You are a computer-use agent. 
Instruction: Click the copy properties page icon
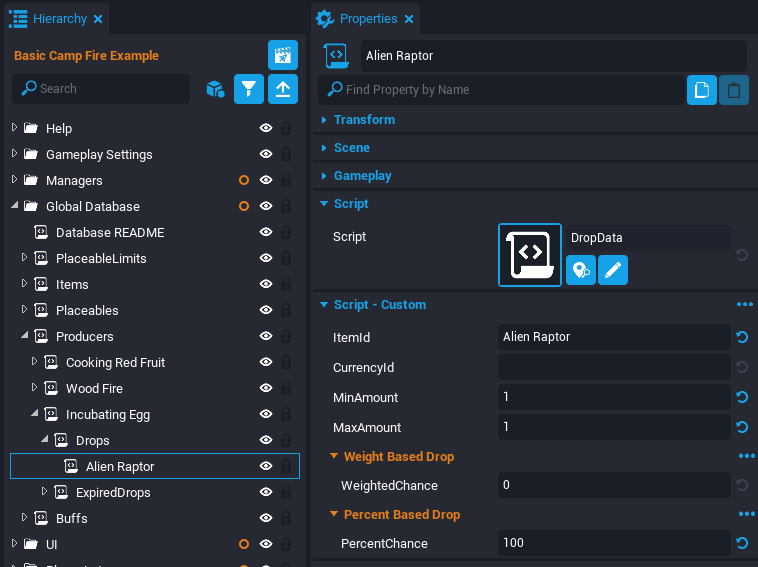(x=702, y=90)
